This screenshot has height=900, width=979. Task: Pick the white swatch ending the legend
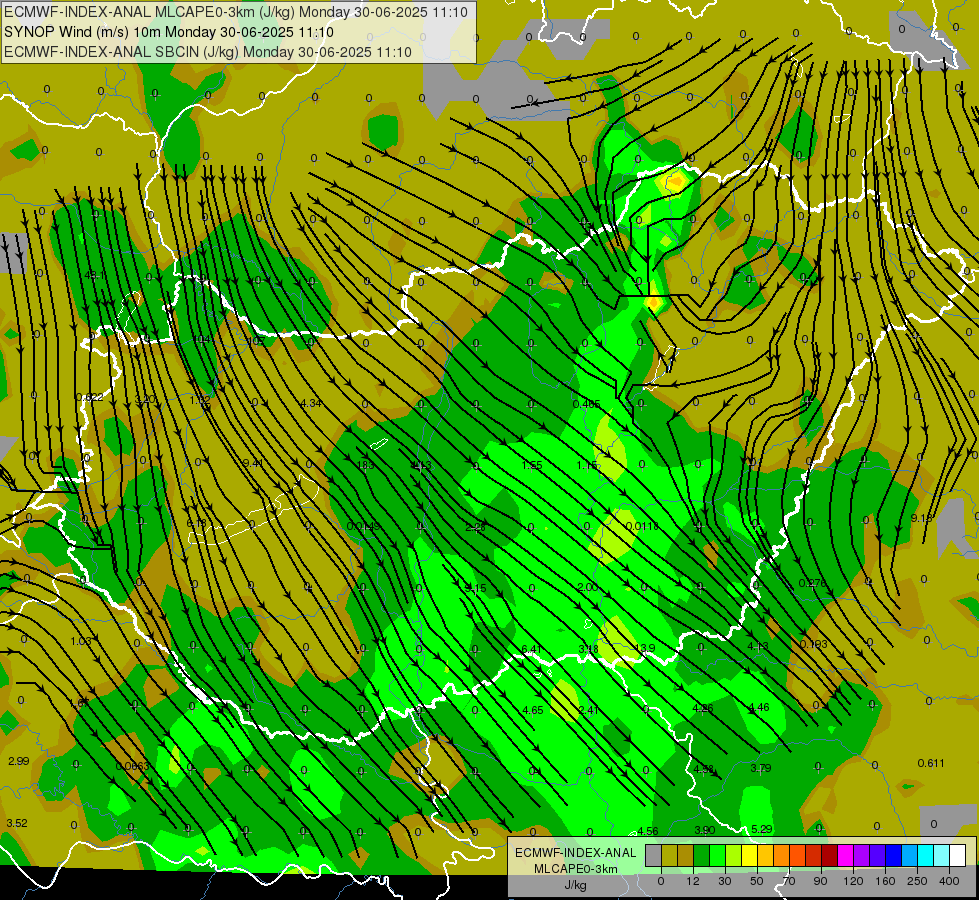(957, 855)
